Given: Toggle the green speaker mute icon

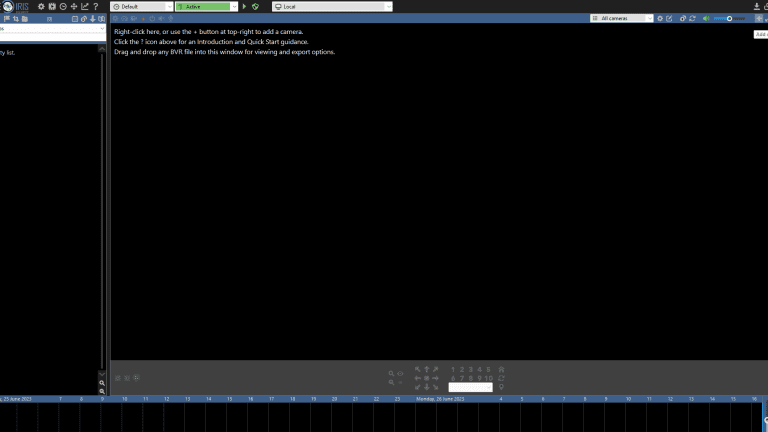Looking at the screenshot, I should (x=706, y=18).
